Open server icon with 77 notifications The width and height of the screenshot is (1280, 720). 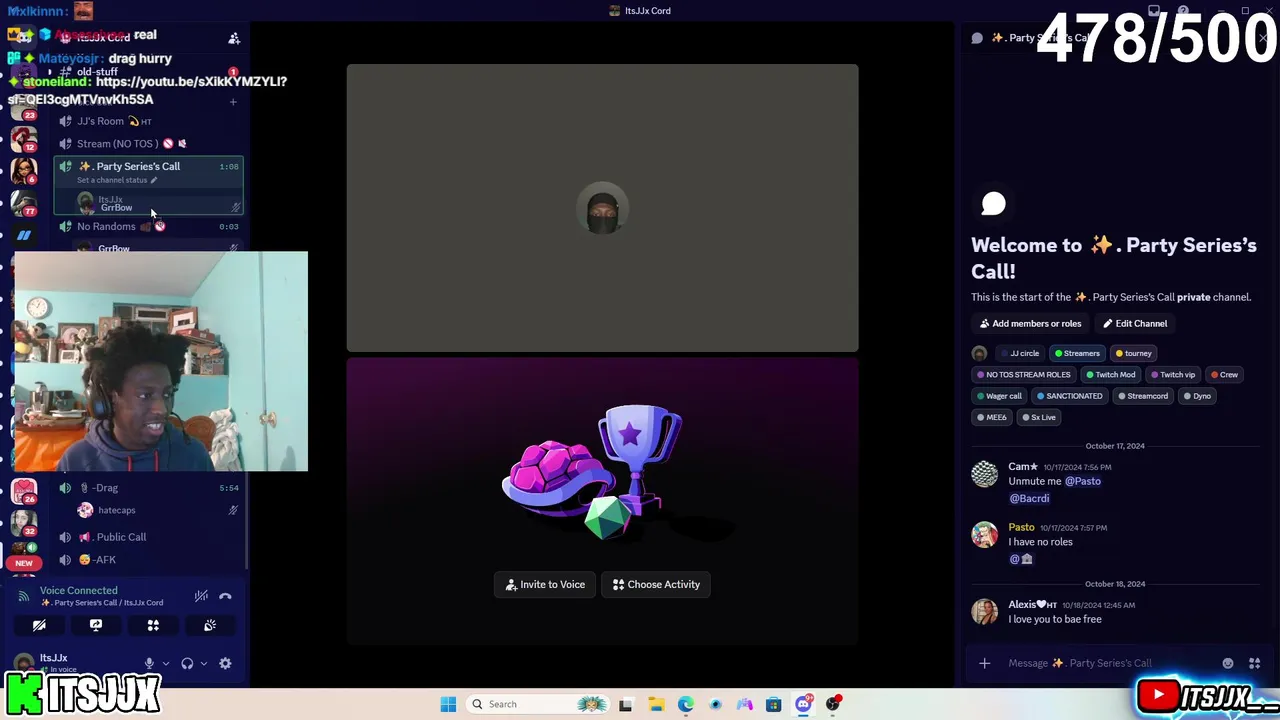24,203
